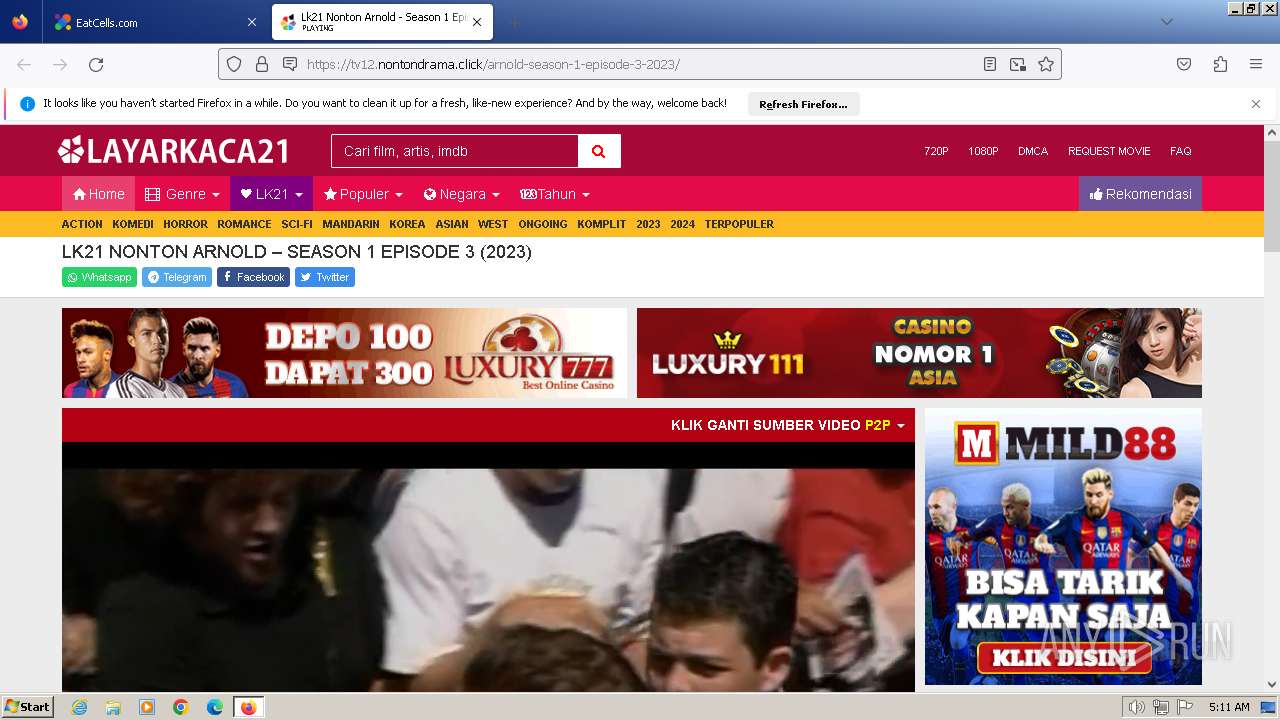Viewport: 1280px width, 720px height.
Task: Click the LAYARKACA21 site logo
Action: click(174, 151)
